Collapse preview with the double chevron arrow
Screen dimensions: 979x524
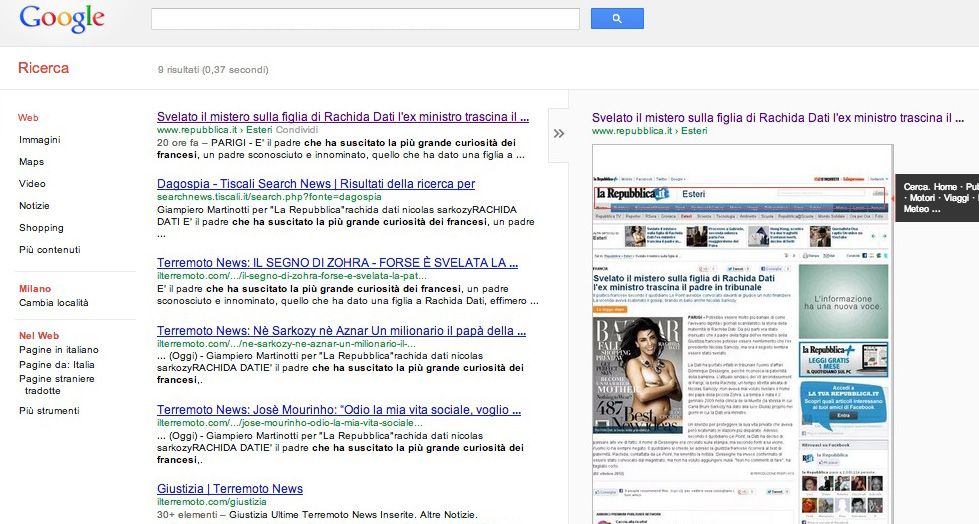tap(559, 133)
